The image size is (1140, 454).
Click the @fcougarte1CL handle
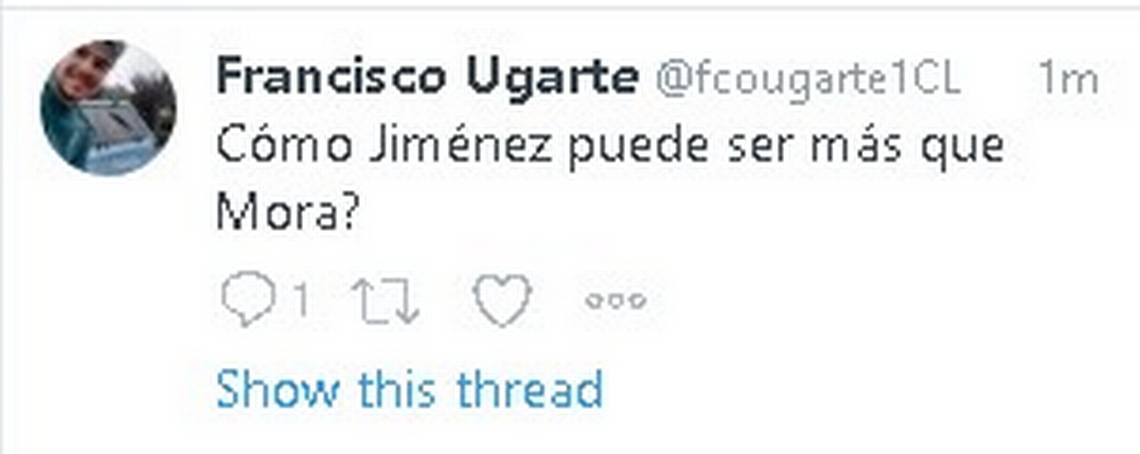(x=808, y=78)
